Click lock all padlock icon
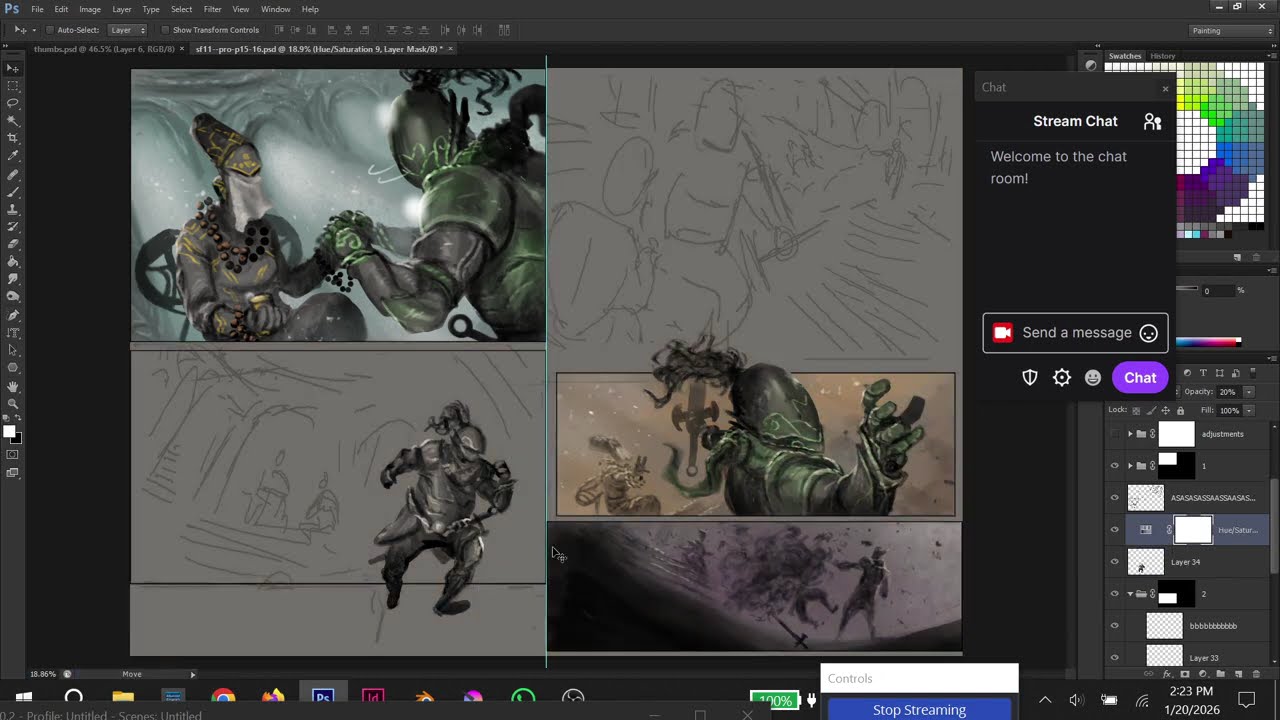This screenshot has width=1280, height=720. tap(1180, 410)
